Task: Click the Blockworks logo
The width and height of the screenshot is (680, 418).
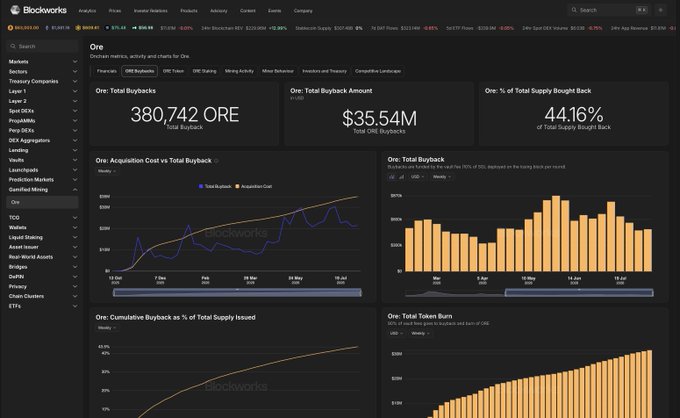Action: [x=39, y=10]
